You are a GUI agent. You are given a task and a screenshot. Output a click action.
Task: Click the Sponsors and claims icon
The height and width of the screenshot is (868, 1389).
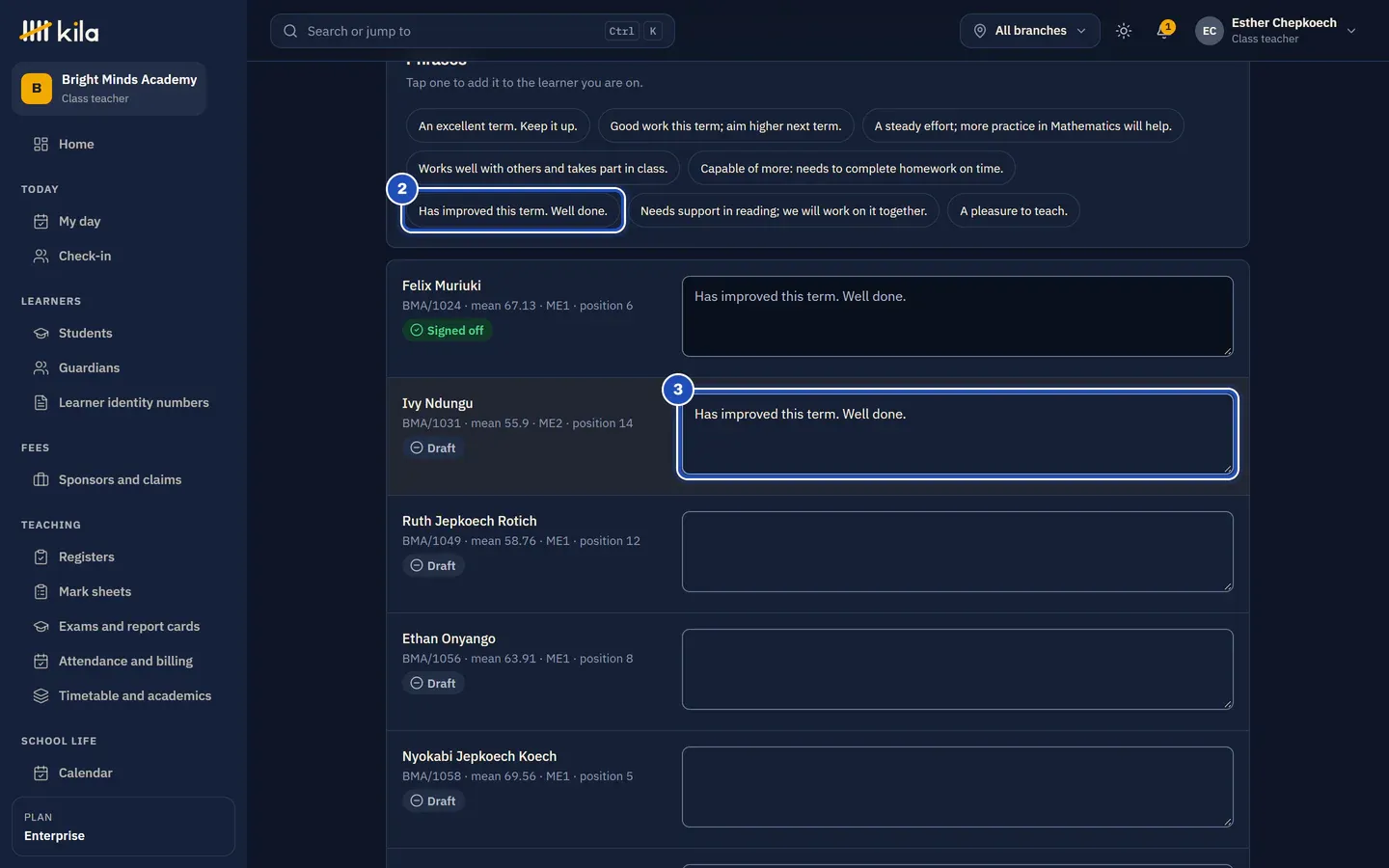pos(41,480)
